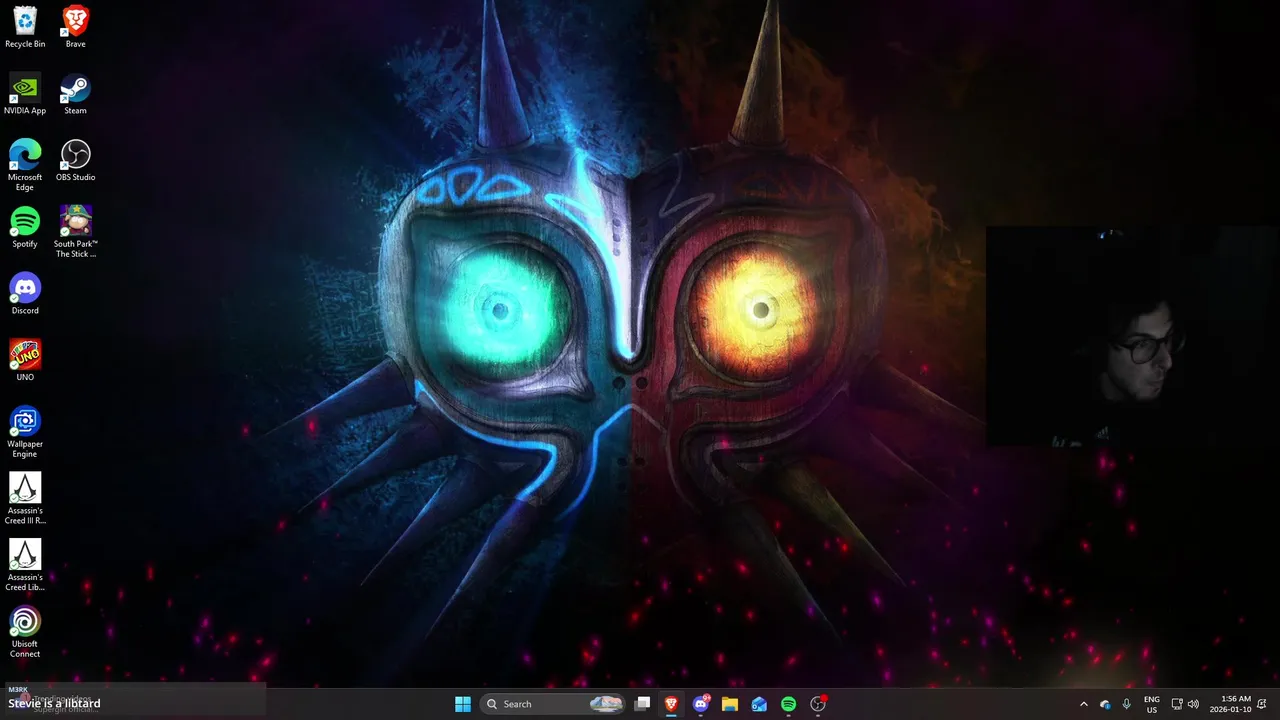Click the Microsoft Edge desktop shortcut
Screen dimensions: 1280x720
pyautogui.click(x=25, y=165)
